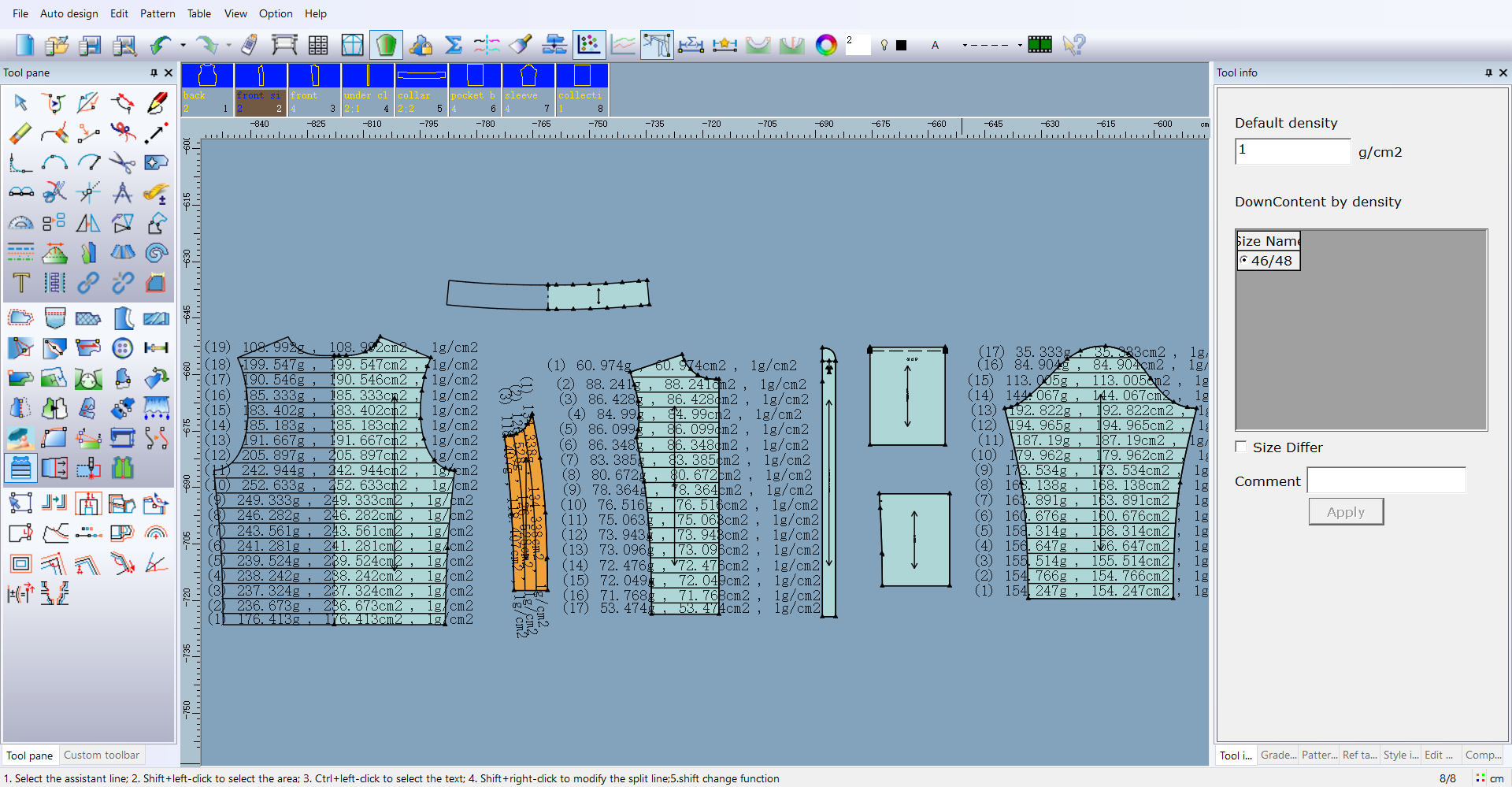Screen dimensions: 1512x787
Task: Select the chain link tool
Action: tap(88, 283)
